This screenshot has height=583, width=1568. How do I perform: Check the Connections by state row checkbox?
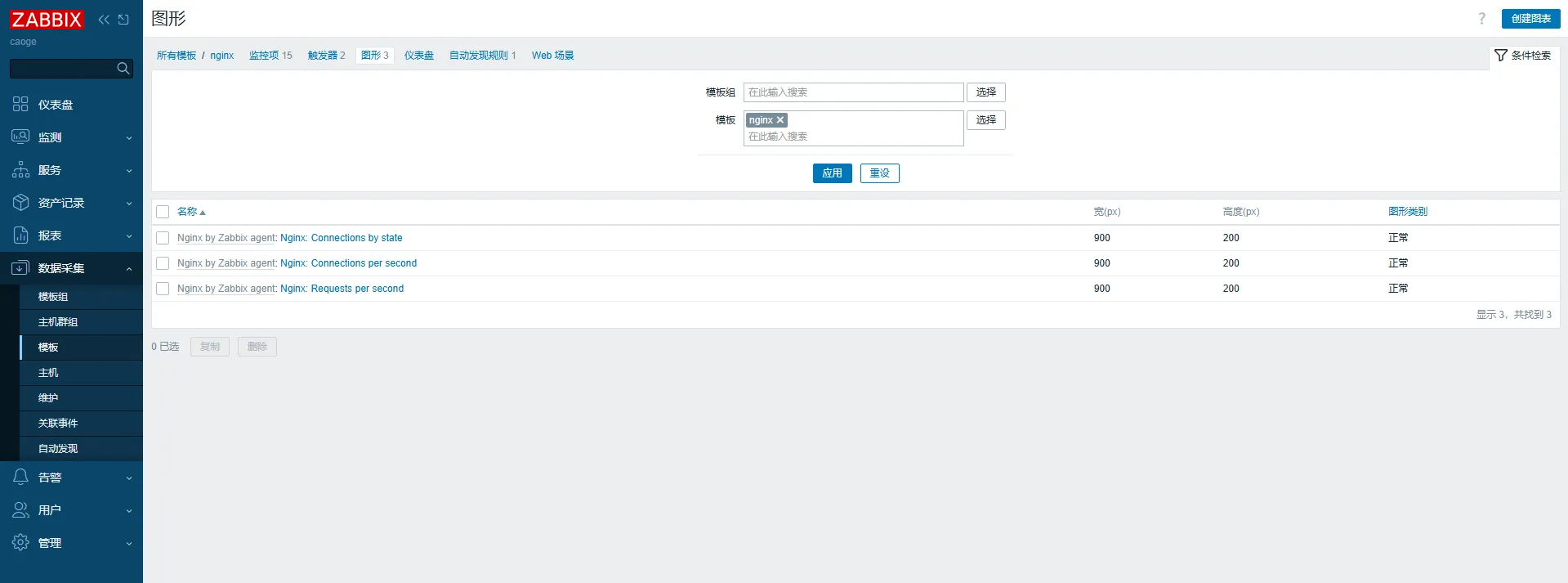tap(163, 238)
